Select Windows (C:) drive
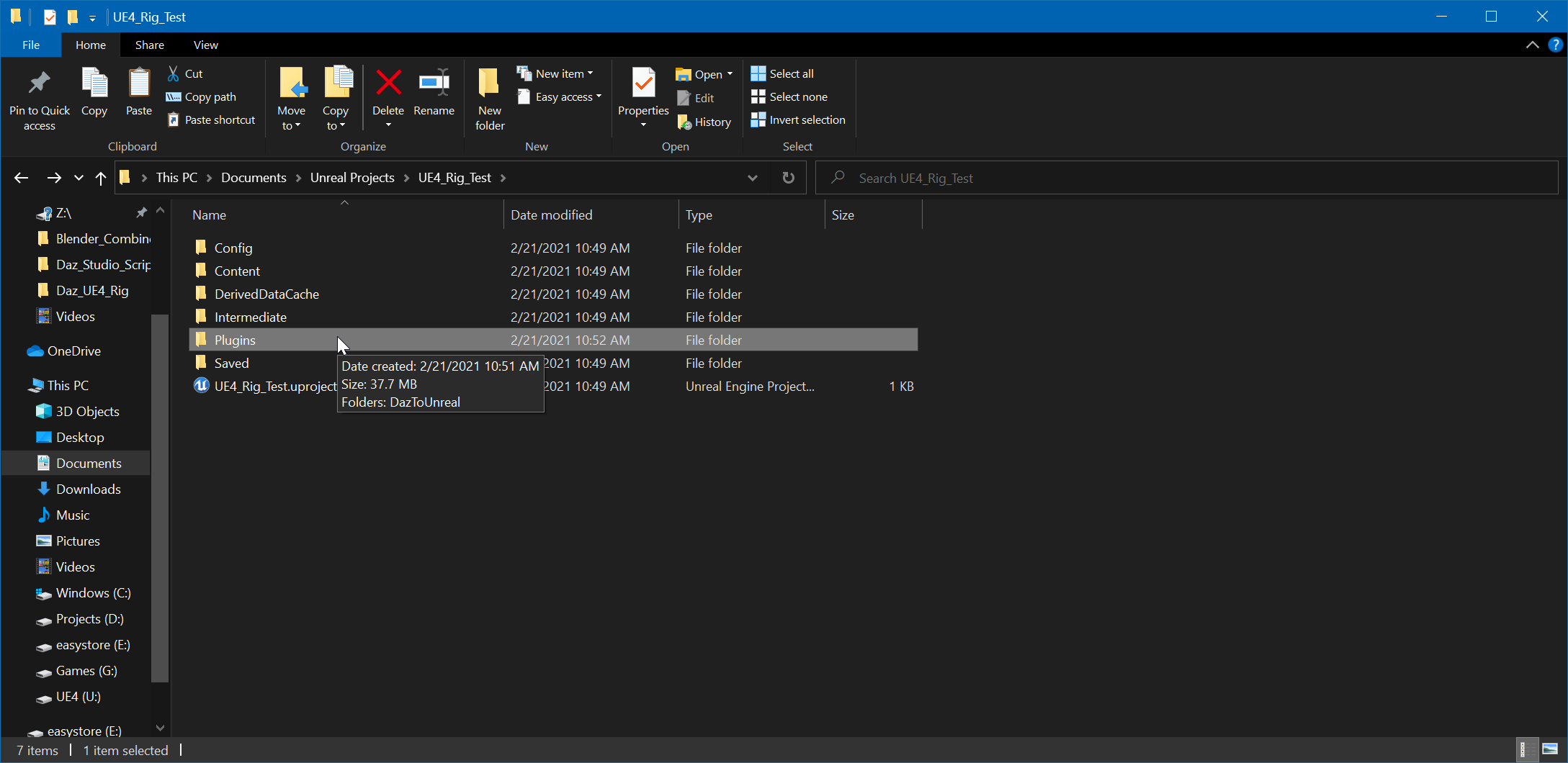The image size is (1568, 763). click(x=84, y=592)
